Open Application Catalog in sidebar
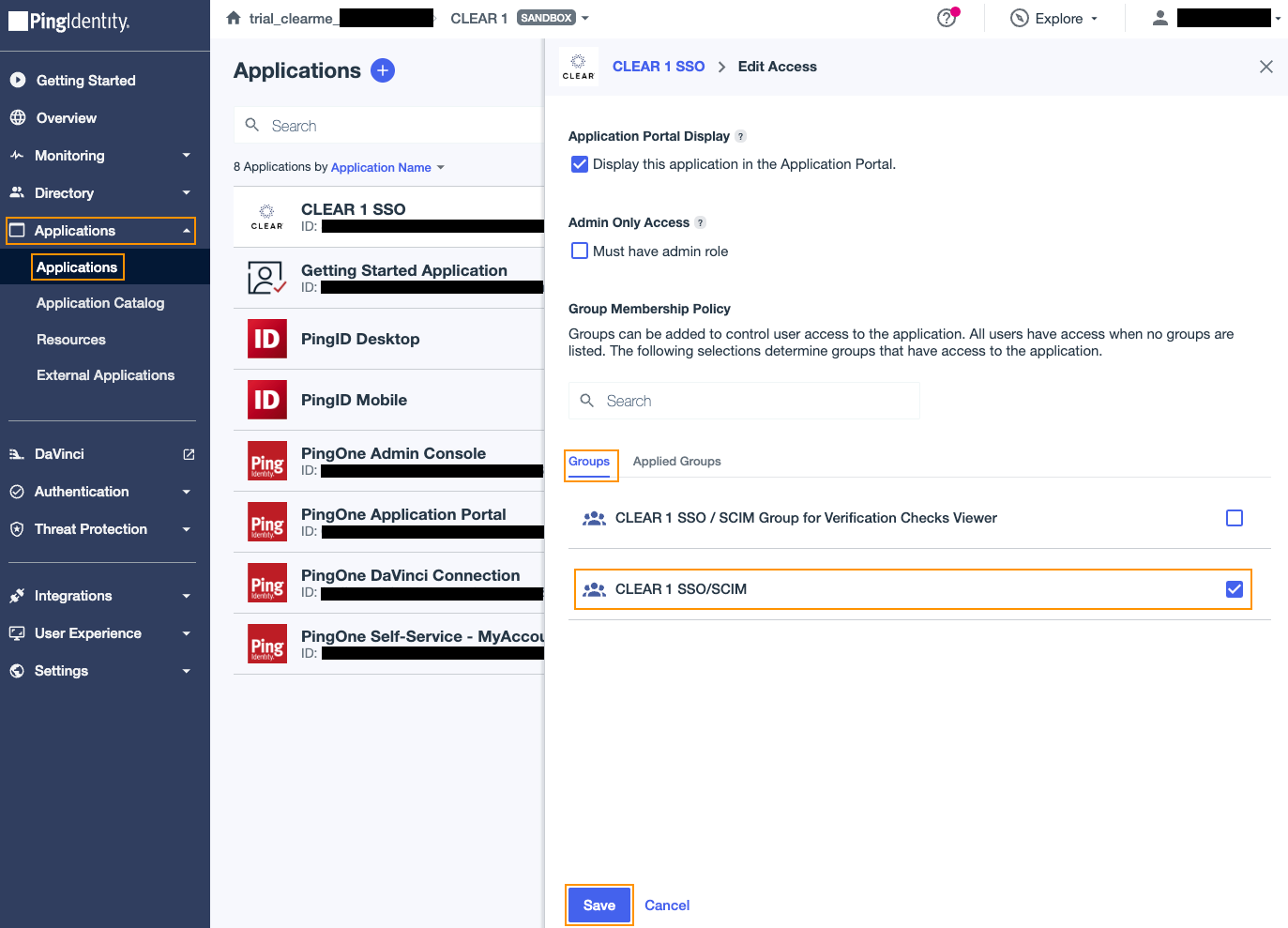Viewport: 1288px width, 928px height. [x=100, y=303]
